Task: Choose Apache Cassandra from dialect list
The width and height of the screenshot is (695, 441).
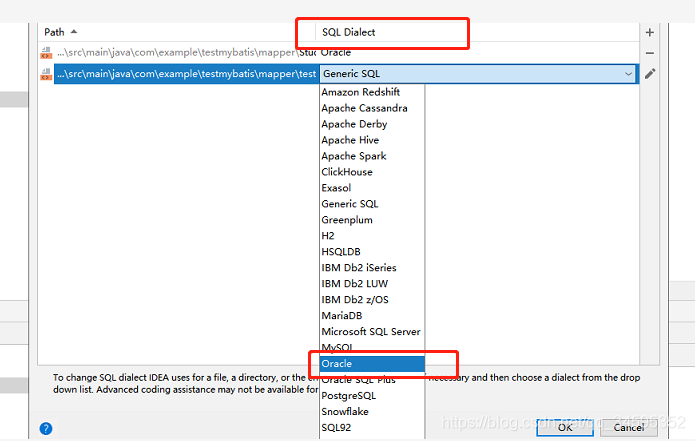Action: tap(371, 108)
